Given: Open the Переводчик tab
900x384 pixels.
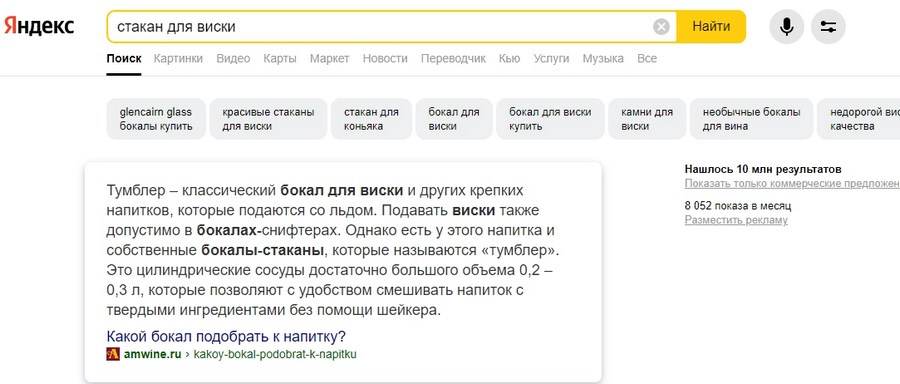Looking at the screenshot, I should click(x=453, y=59).
